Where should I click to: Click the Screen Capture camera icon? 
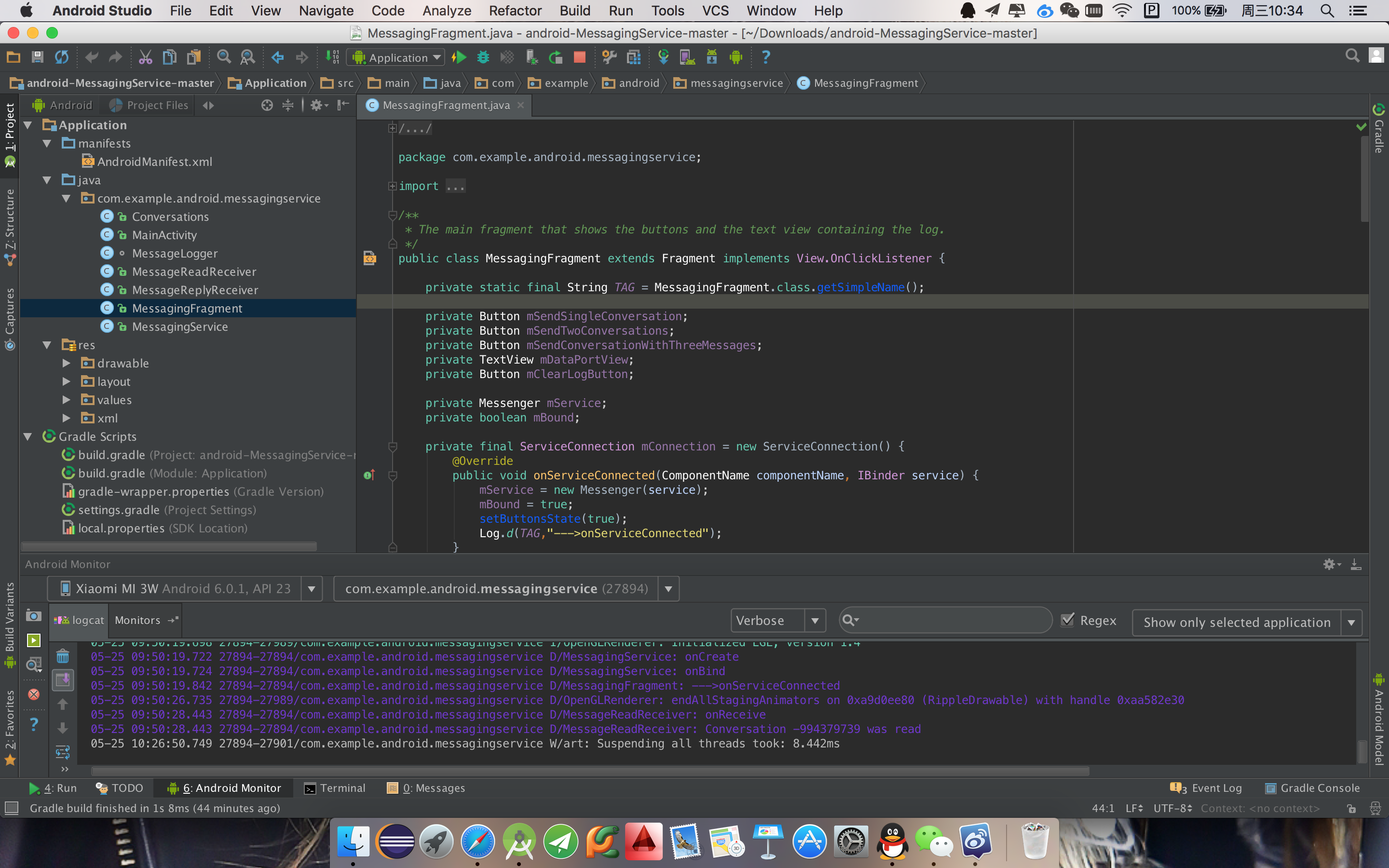tap(34, 616)
